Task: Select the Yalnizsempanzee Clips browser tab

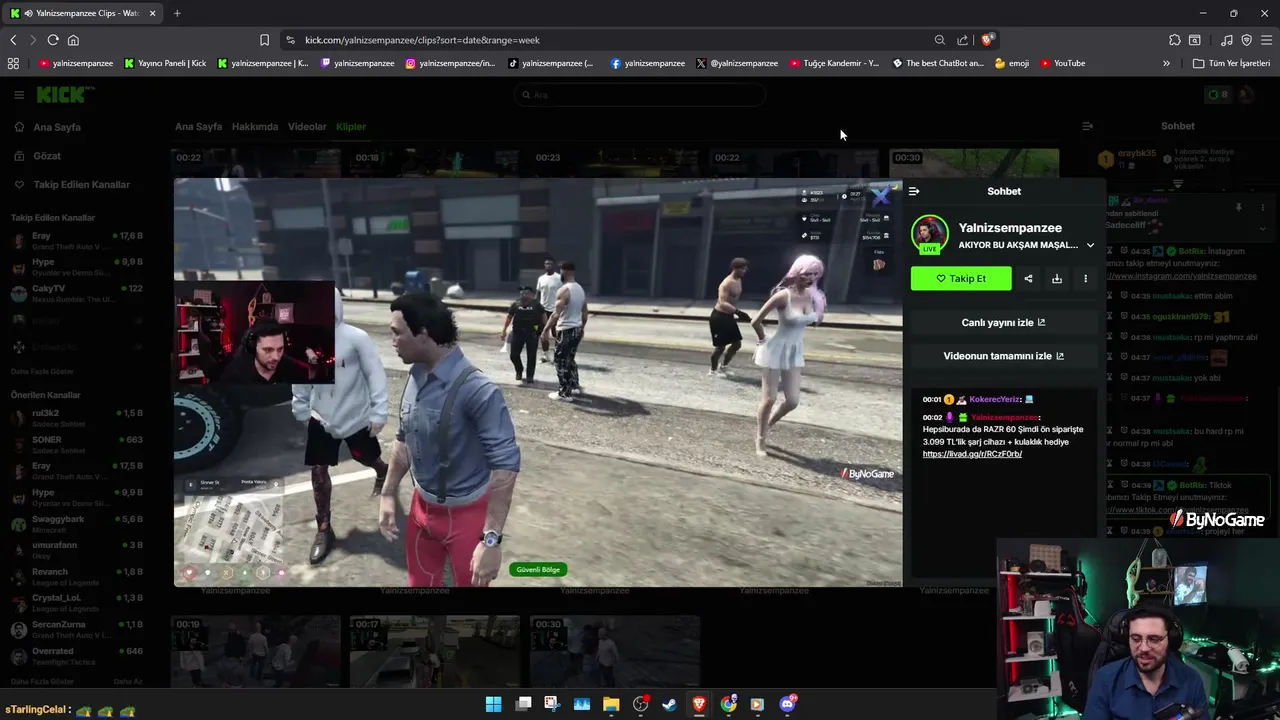Action: point(83,13)
